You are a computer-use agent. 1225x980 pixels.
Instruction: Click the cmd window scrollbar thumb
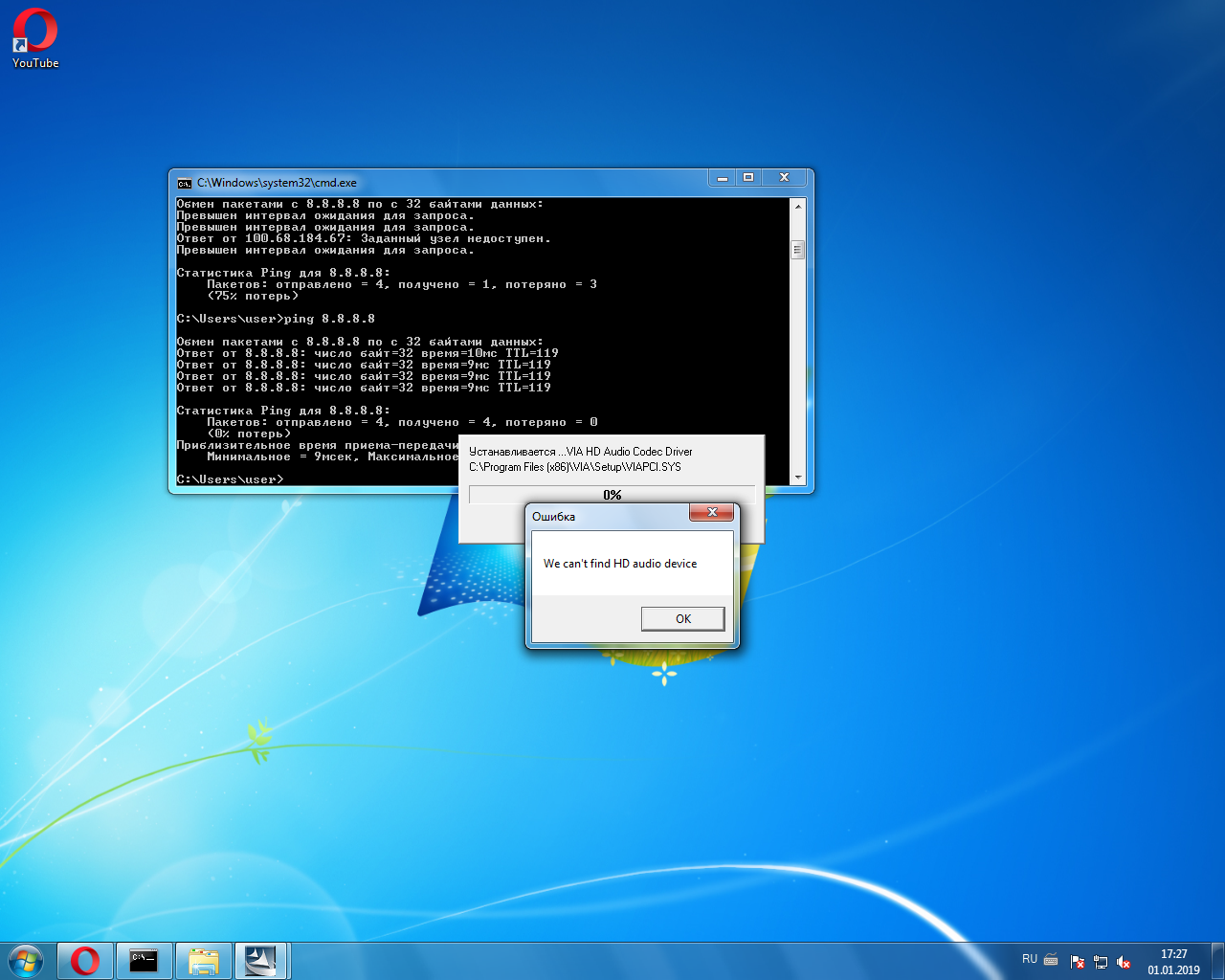pos(797,250)
